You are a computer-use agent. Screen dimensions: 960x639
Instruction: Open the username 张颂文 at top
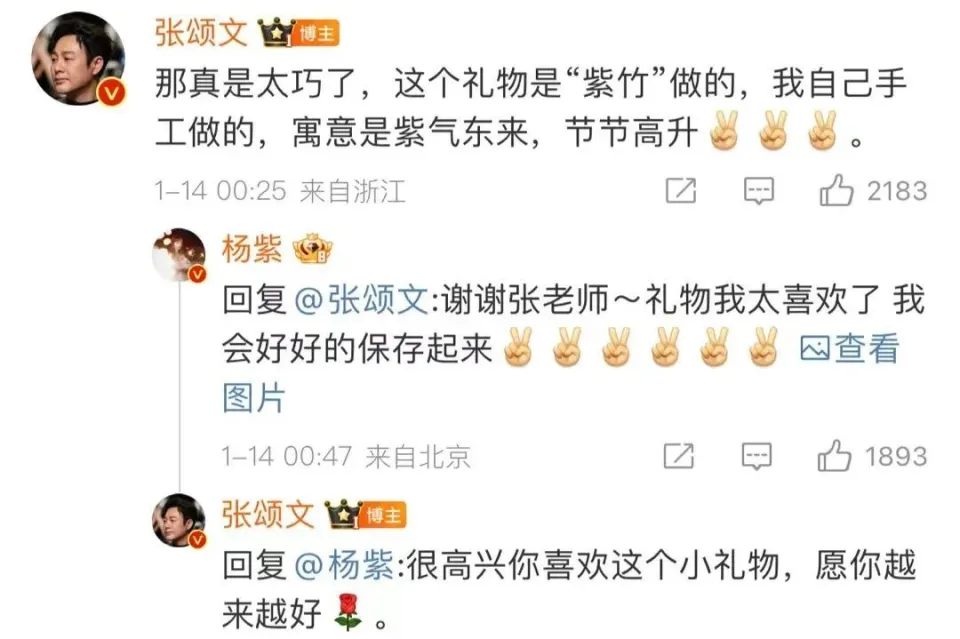201,32
